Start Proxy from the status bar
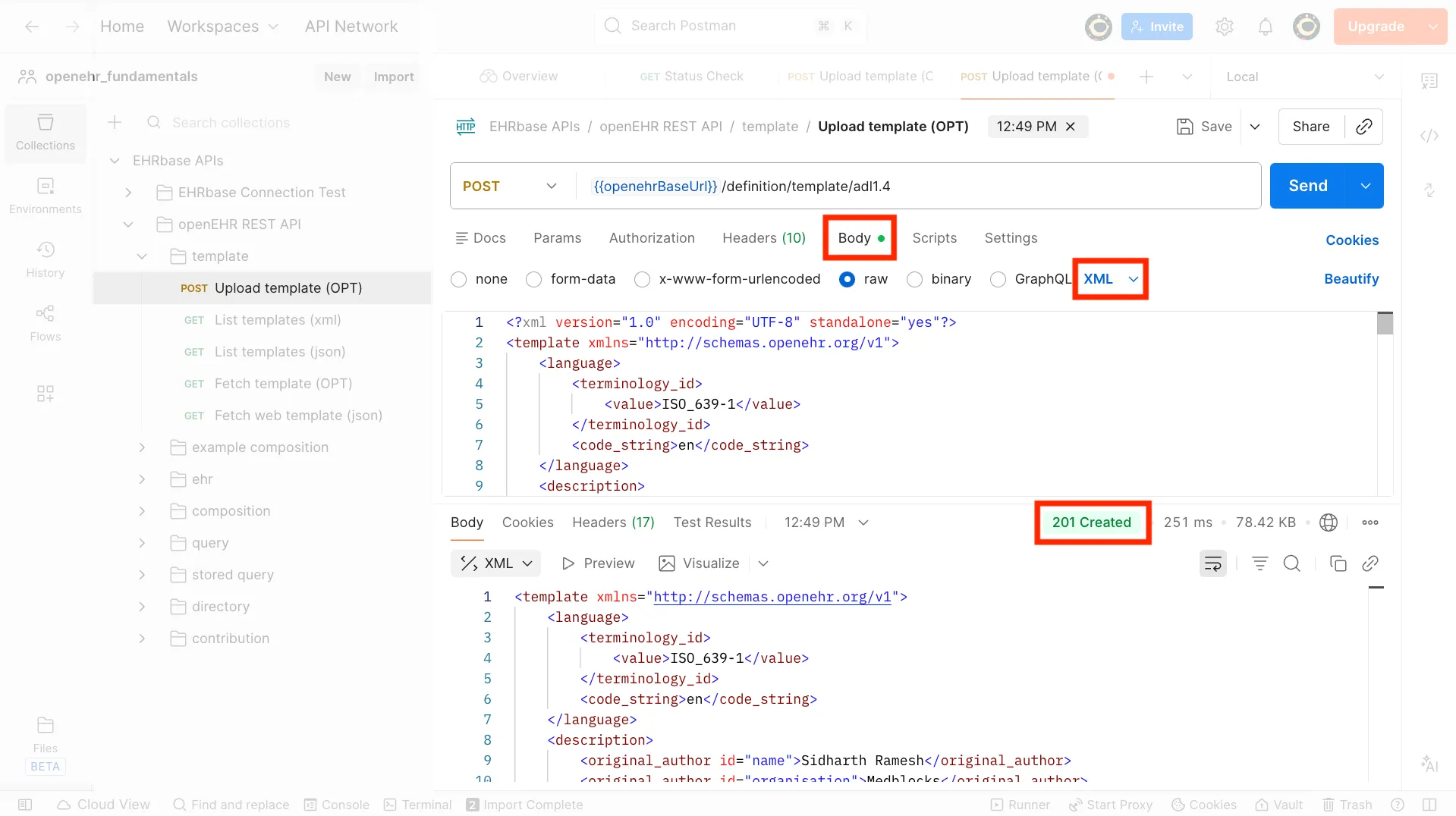The width and height of the screenshot is (1456, 816). click(x=1111, y=805)
